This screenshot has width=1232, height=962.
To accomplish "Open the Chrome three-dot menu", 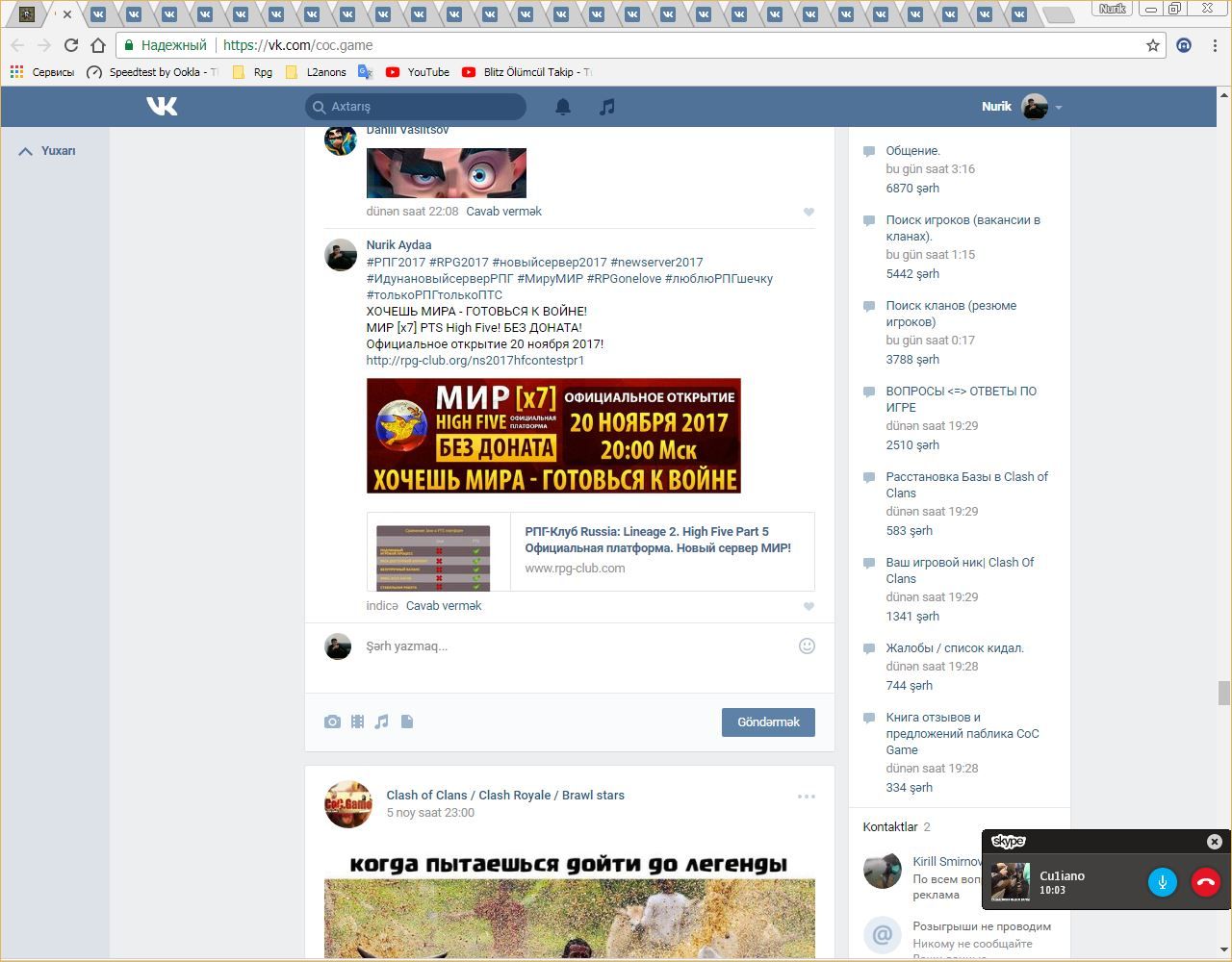I will [x=1216, y=45].
